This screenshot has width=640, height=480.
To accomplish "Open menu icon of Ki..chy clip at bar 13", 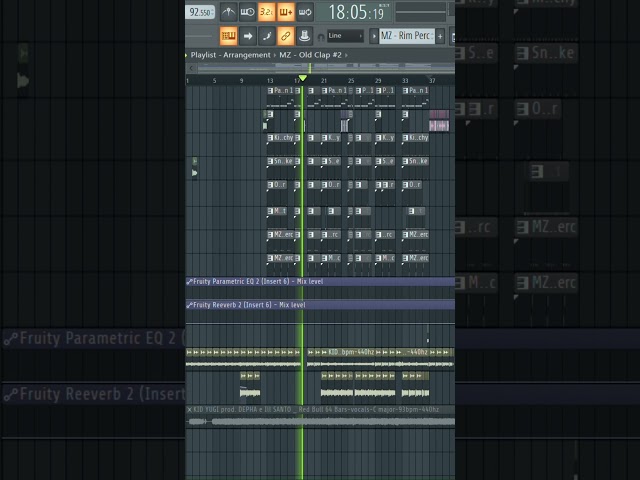I will (x=270, y=138).
